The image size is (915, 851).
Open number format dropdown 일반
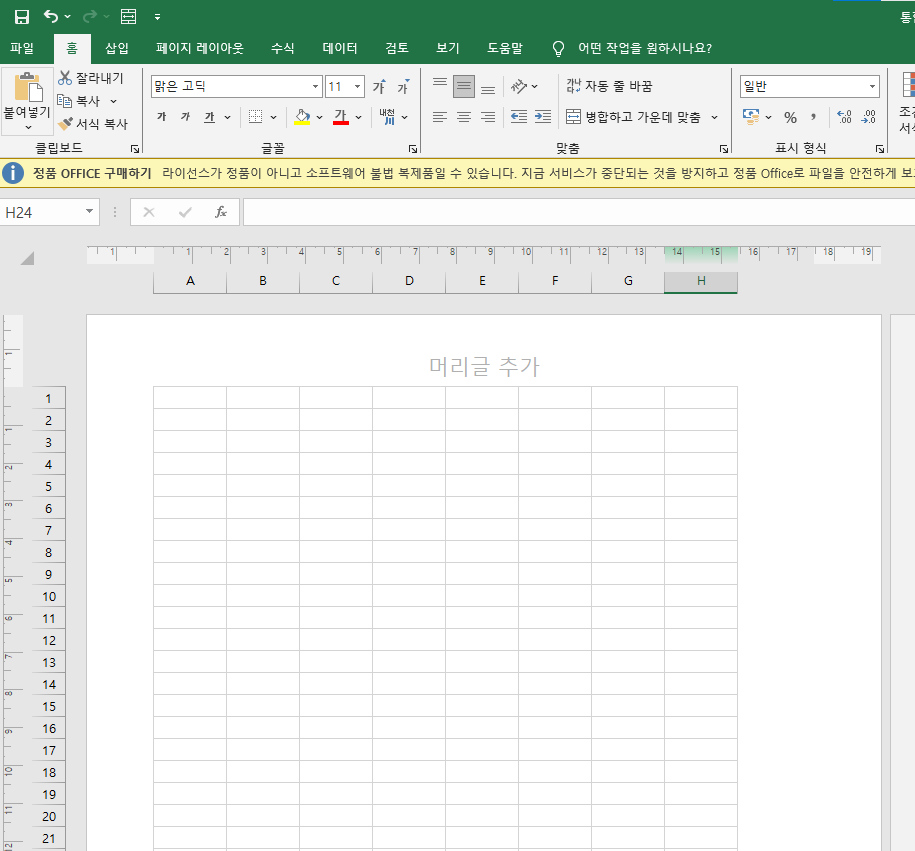click(872, 86)
